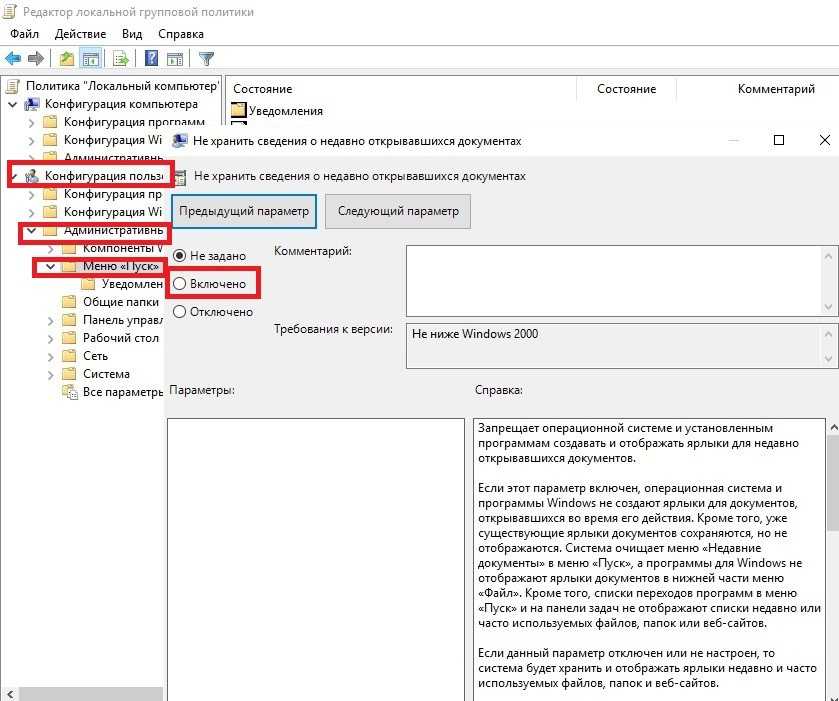The image size is (839, 701).
Task: Open the Вид menu
Action: coord(132,34)
